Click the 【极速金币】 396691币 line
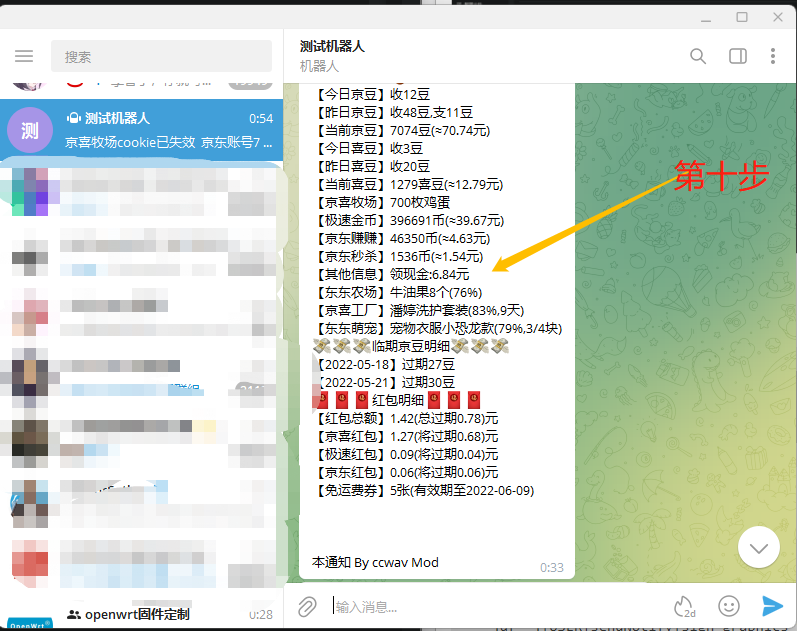 pyautogui.click(x=410, y=221)
